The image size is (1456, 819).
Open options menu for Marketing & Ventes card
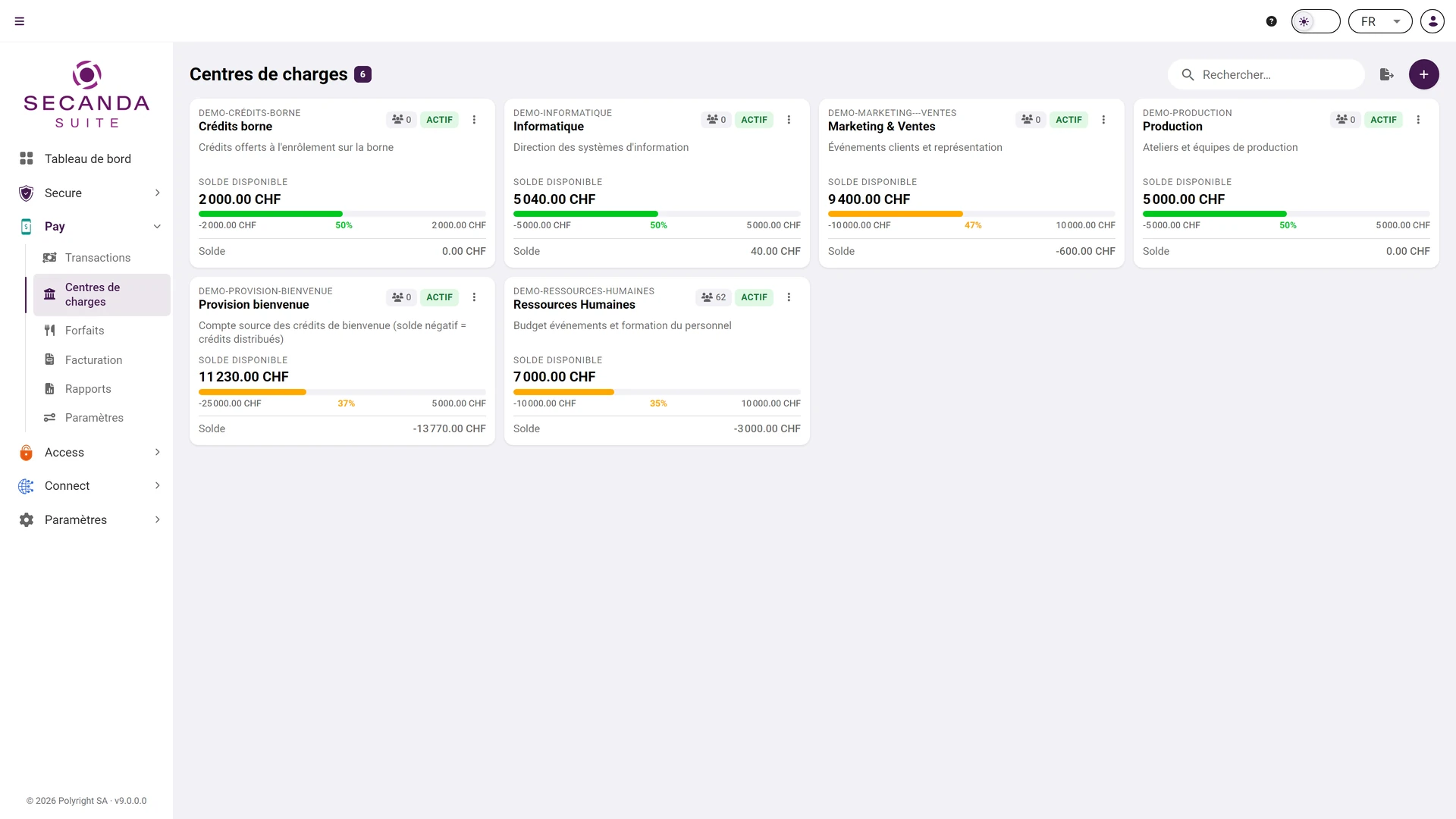[1103, 120]
